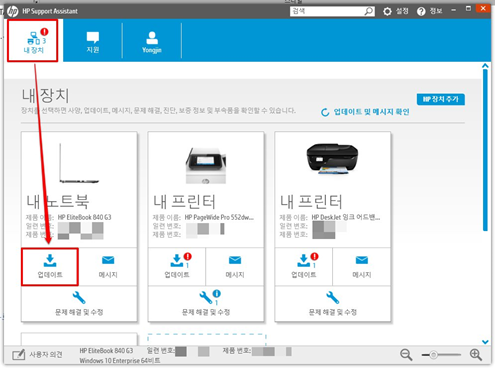Screen dimensions: 495x368
Task: Open 메시지 for HP EliteBook 840 G3
Action: point(108,266)
